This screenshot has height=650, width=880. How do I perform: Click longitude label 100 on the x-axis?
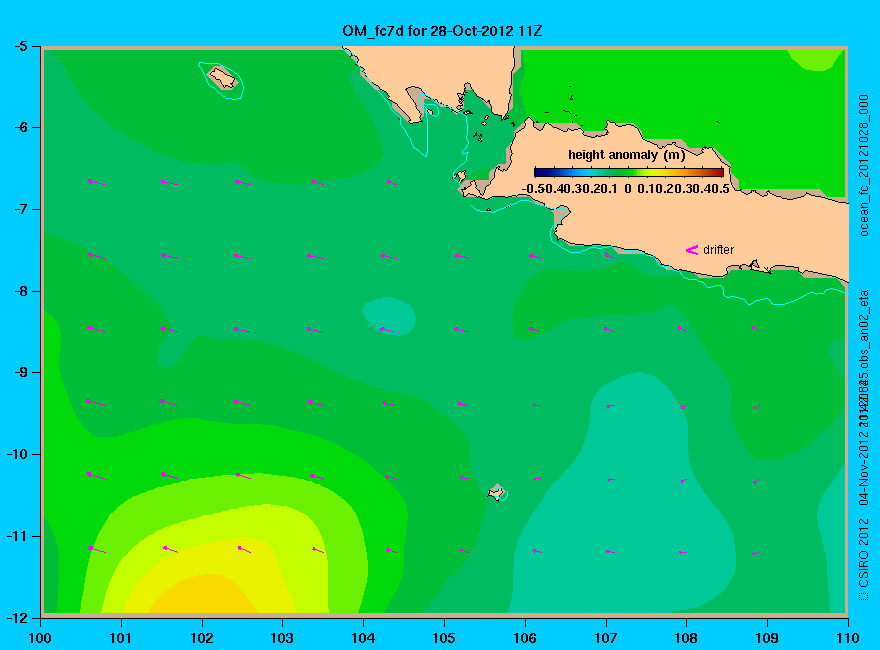pyautogui.click(x=40, y=638)
